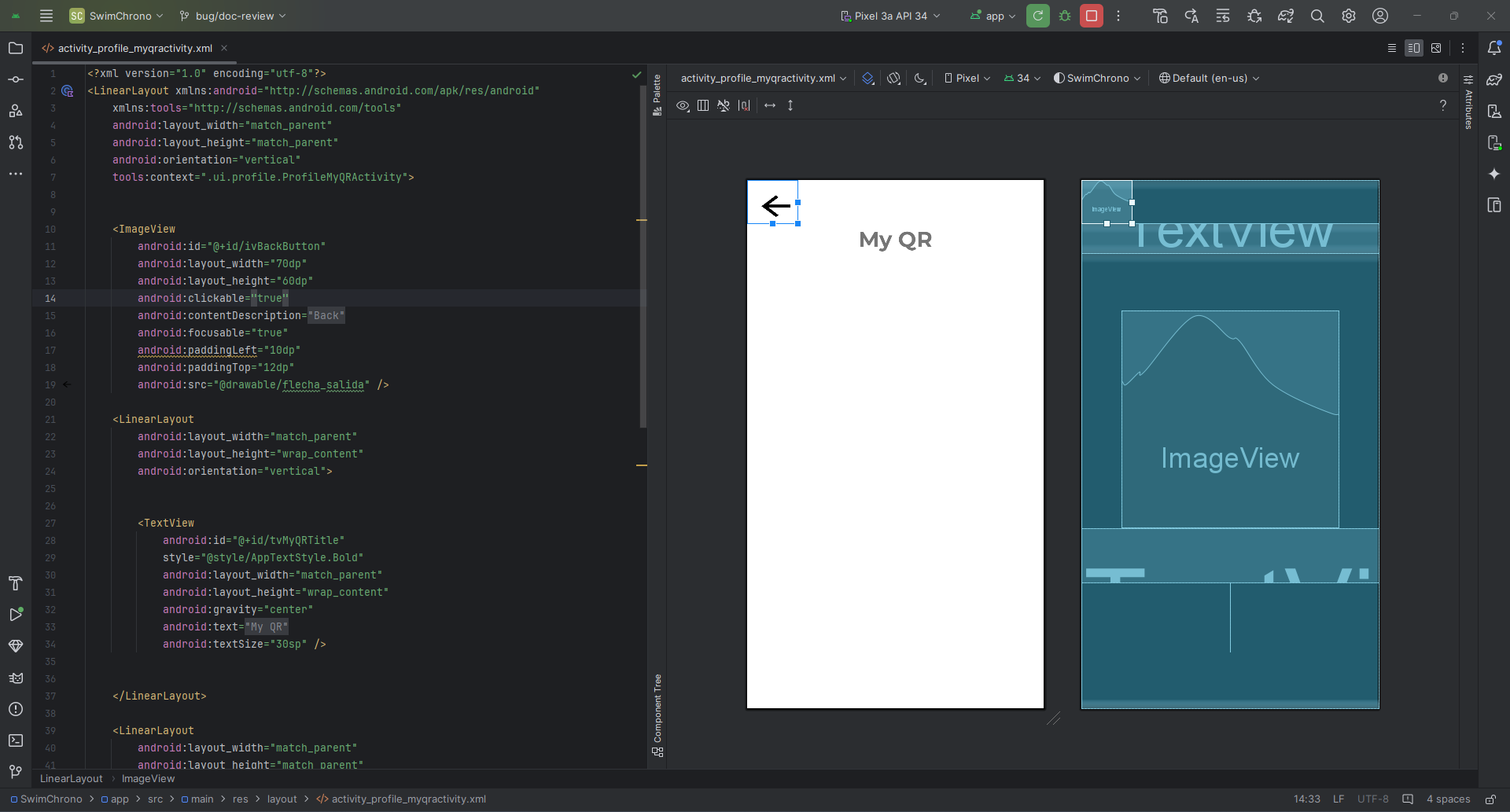
Task: Open editor tab options menu
Action: point(1463,48)
